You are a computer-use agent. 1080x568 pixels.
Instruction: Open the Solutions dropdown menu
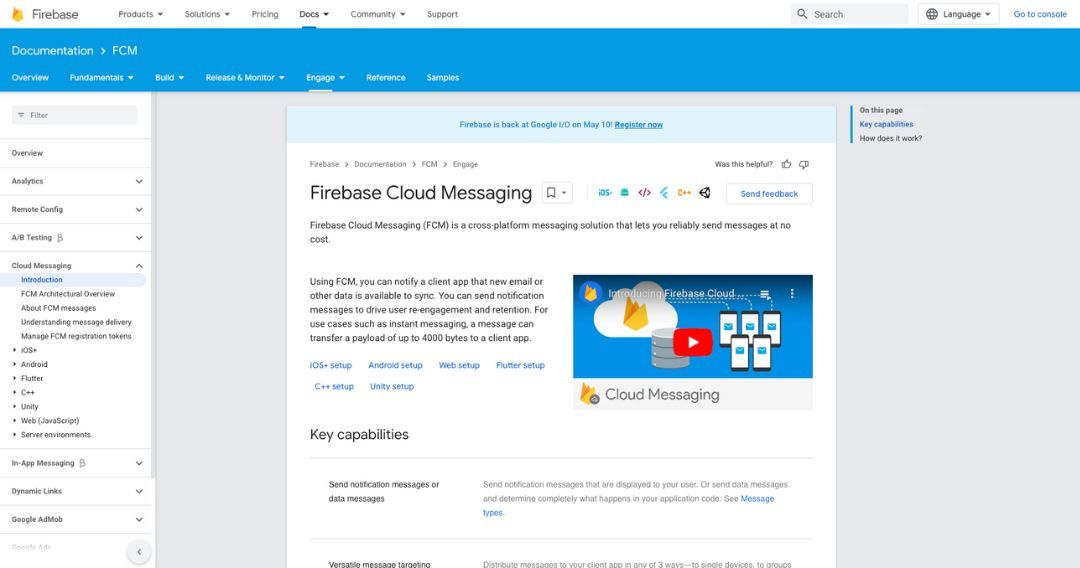207,14
